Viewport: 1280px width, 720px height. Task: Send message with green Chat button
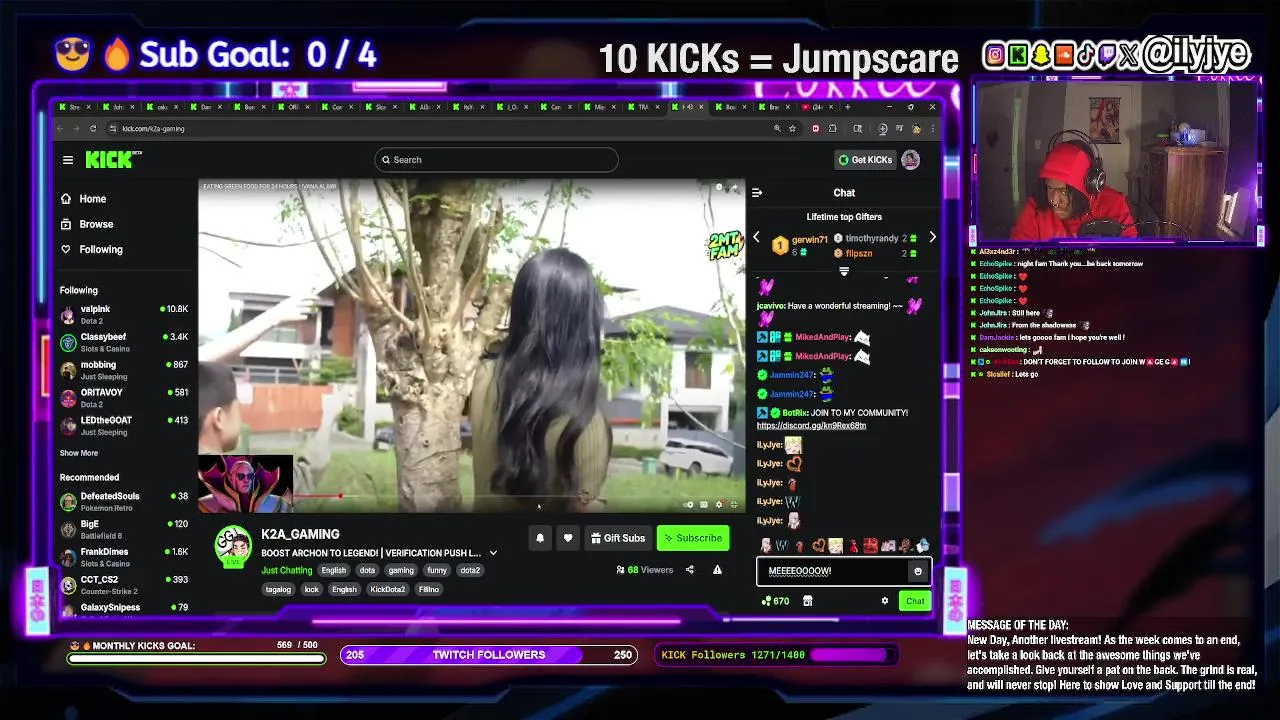click(915, 601)
